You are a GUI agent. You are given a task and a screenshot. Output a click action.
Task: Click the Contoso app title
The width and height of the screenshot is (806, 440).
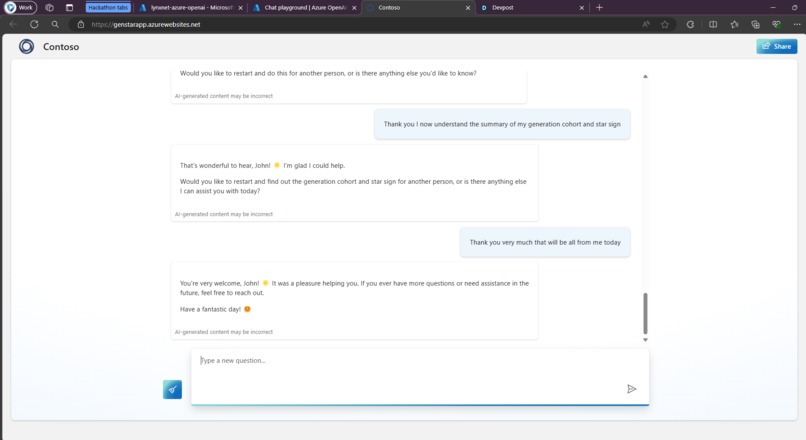pos(61,47)
